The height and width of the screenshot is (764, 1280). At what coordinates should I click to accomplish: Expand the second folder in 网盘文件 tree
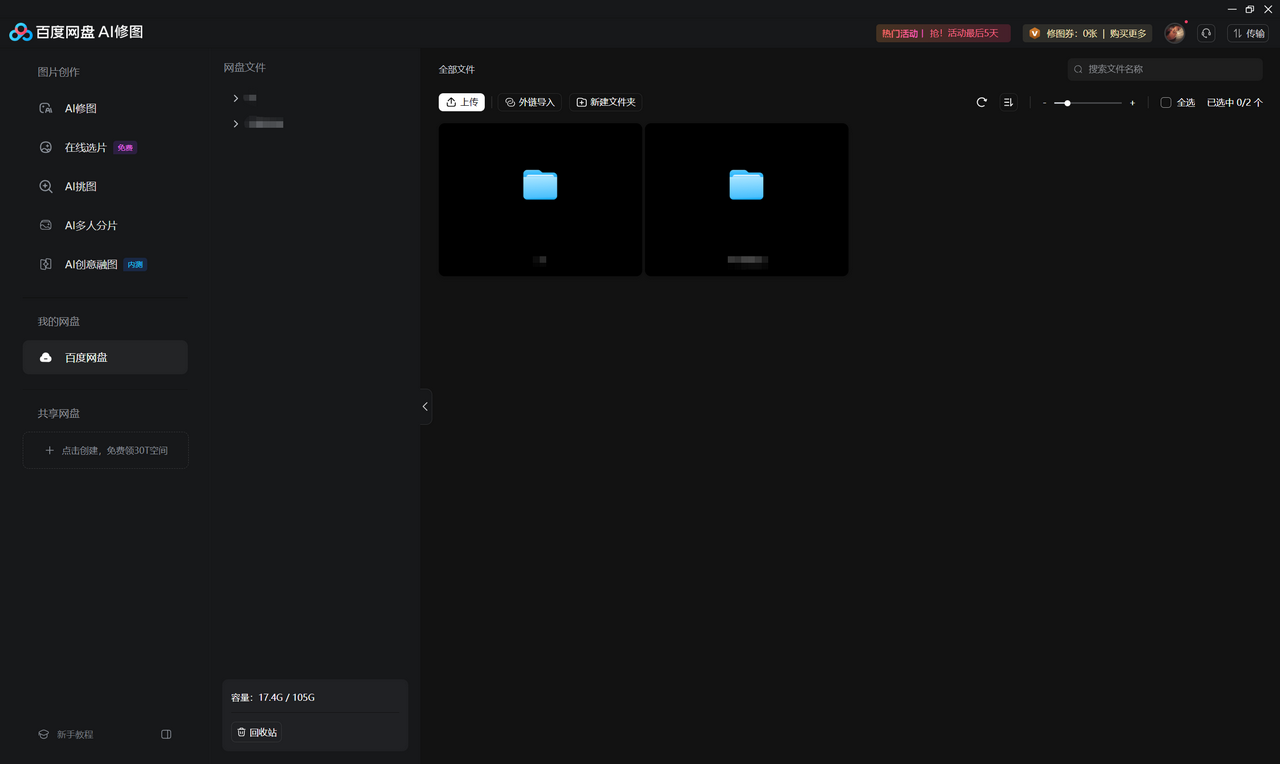(236, 124)
